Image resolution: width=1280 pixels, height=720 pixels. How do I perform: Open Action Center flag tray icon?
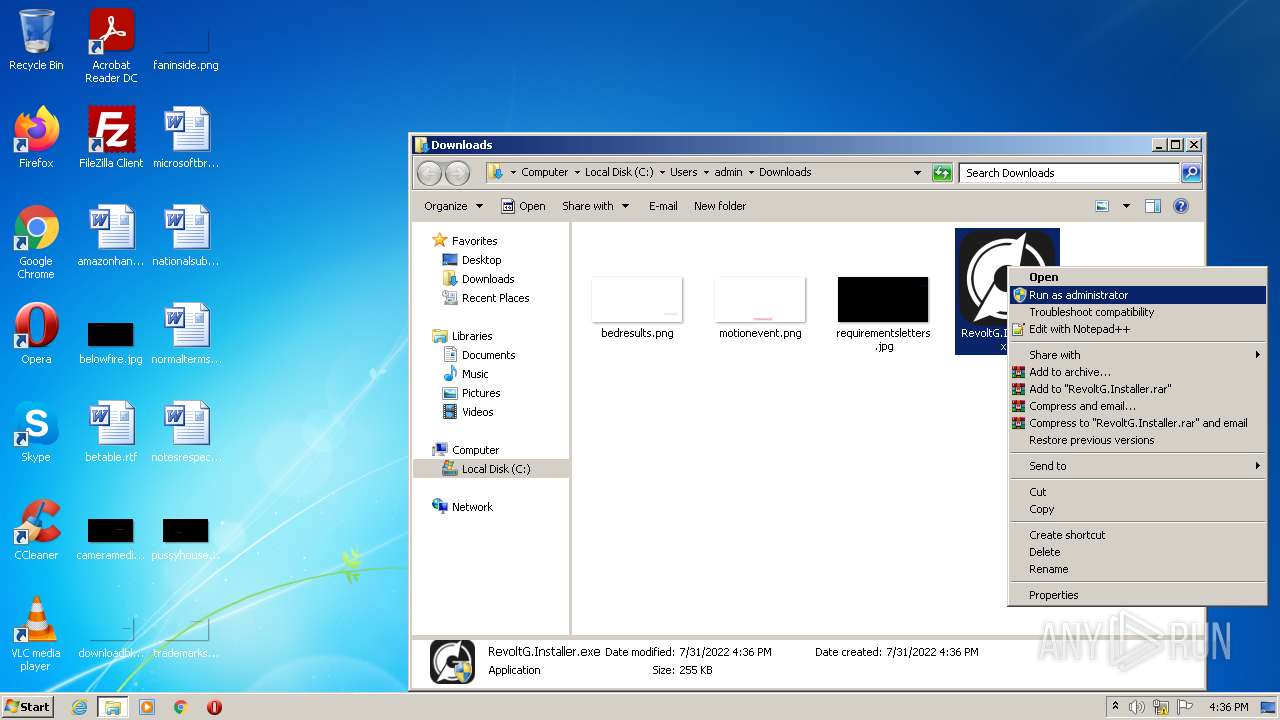pos(1185,707)
